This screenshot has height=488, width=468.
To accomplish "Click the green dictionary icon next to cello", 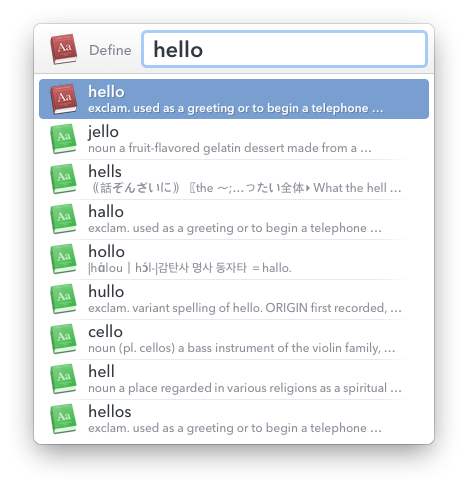I will [64, 339].
